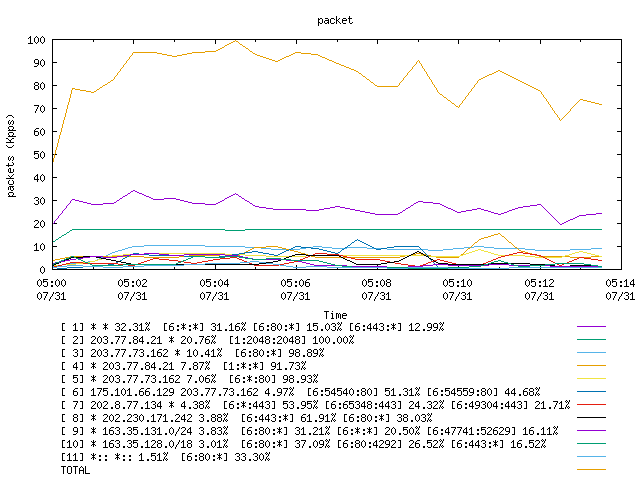Select legend row [ 5] * 203.77.73.162 7.06%
640x480 pixels.
coord(189,379)
